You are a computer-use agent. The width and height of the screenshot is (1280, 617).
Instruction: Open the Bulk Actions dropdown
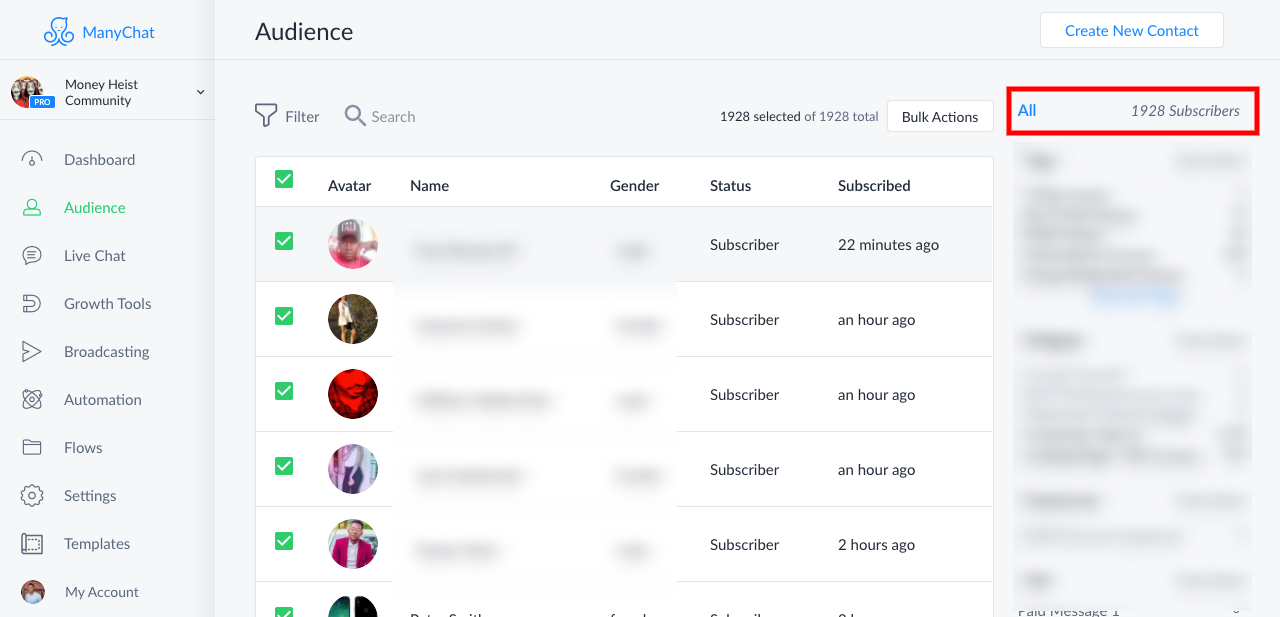pyautogui.click(x=939, y=117)
